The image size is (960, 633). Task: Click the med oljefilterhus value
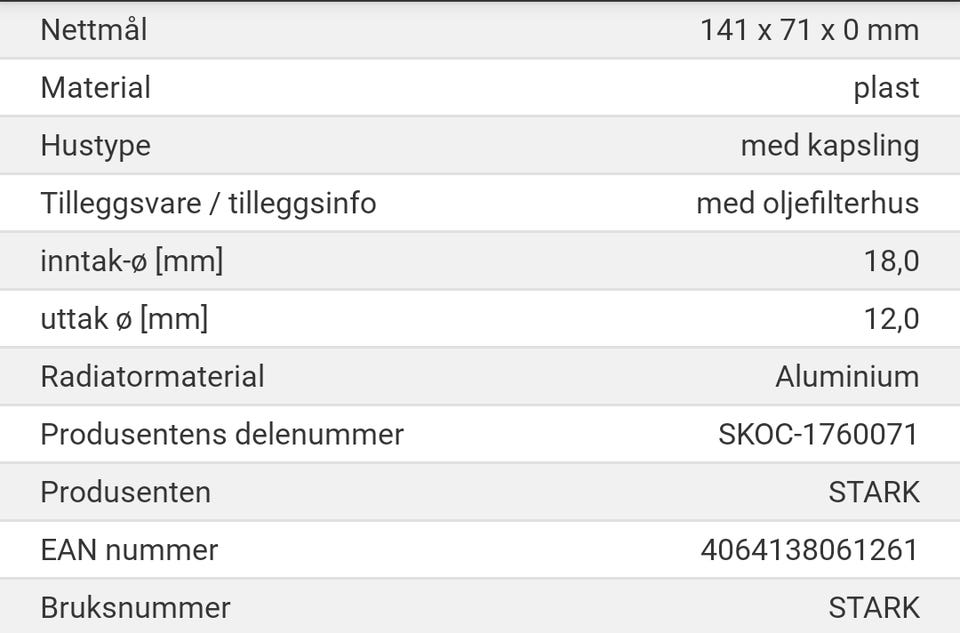(808, 203)
